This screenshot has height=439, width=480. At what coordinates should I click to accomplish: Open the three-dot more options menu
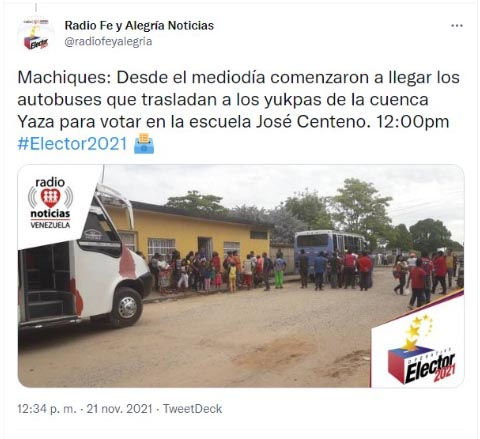457,26
